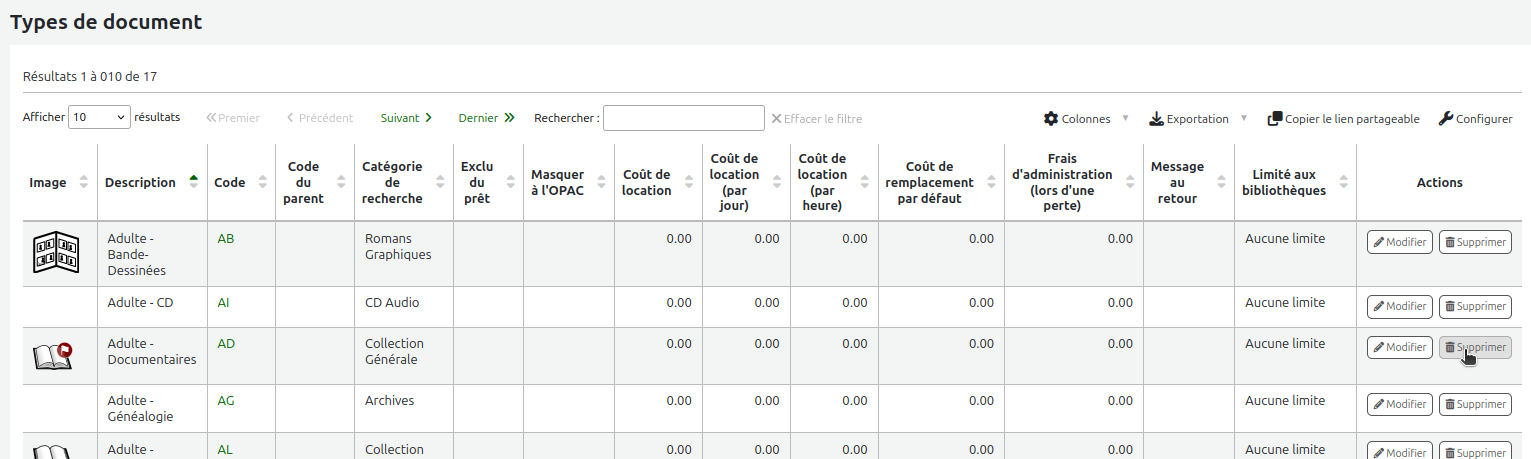Select Collection Générale in AD row
The width and height of the screenshot is (1531, 459).
point(404,356)
